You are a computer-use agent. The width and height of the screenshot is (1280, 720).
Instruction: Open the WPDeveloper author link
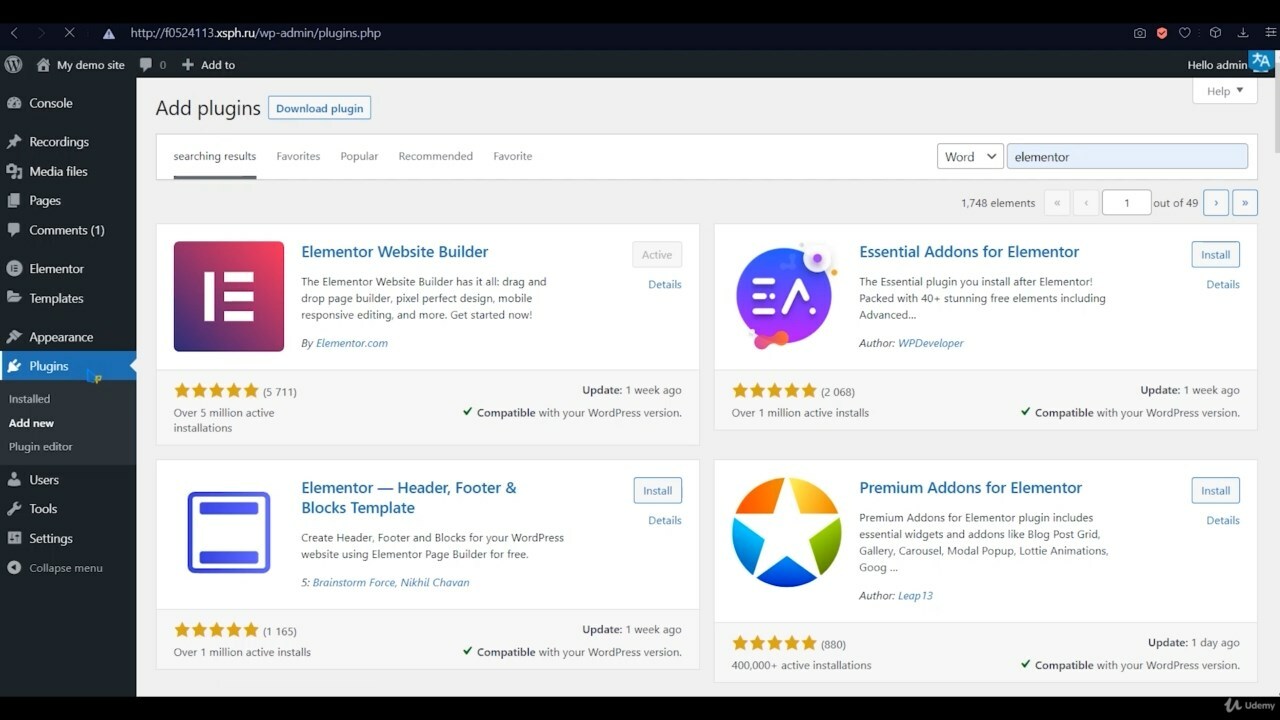[x=931, y=343]
